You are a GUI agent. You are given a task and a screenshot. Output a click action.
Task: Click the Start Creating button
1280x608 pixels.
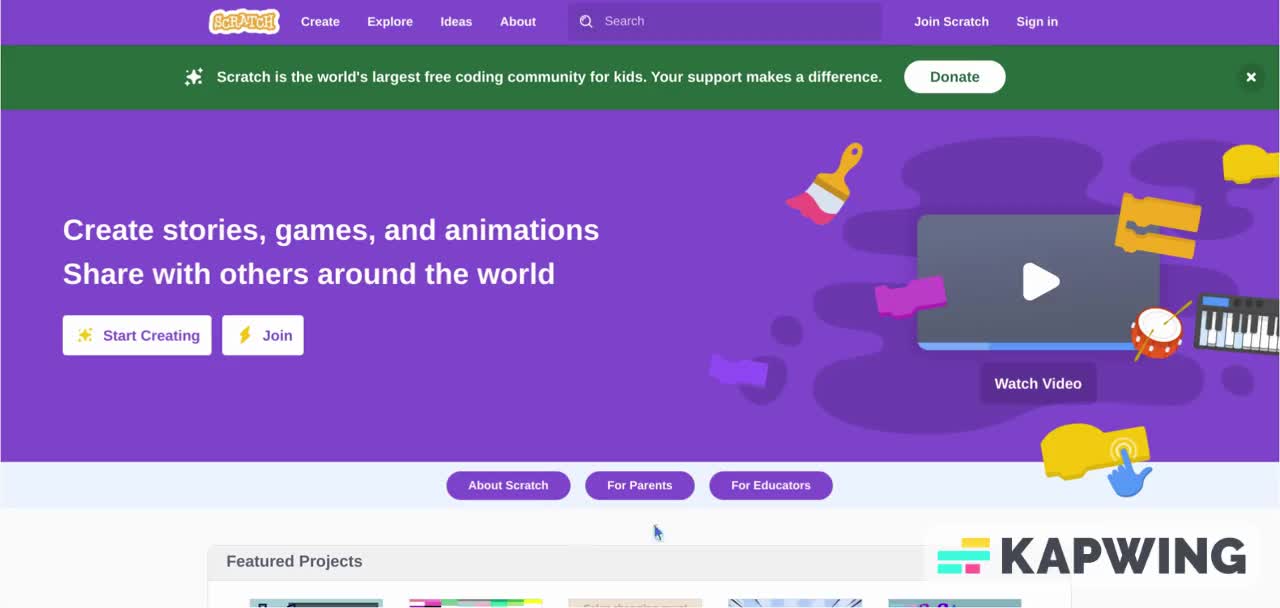pyautogui.click(x=137, y=336)
